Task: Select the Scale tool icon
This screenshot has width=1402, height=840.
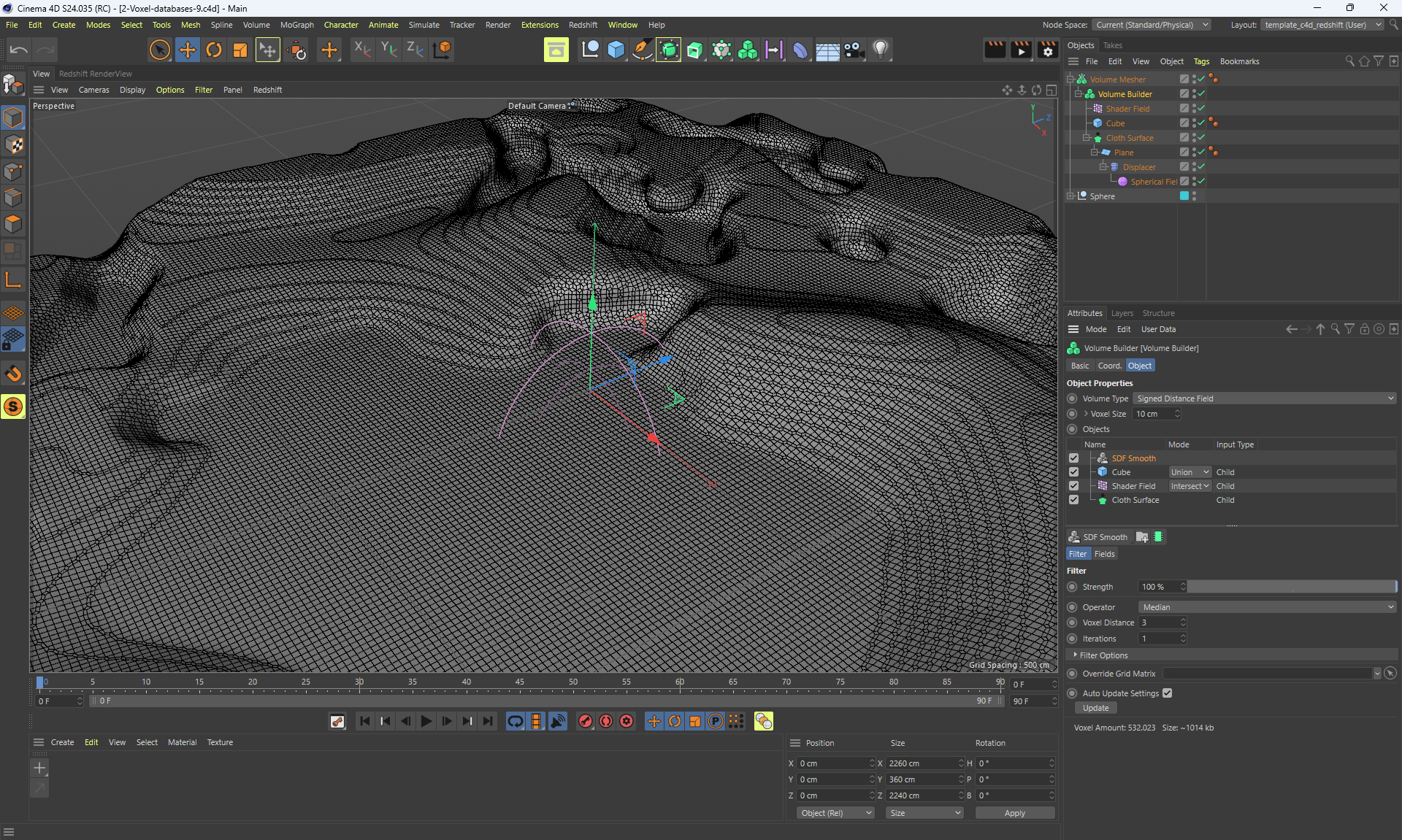Action: (240, 50)
